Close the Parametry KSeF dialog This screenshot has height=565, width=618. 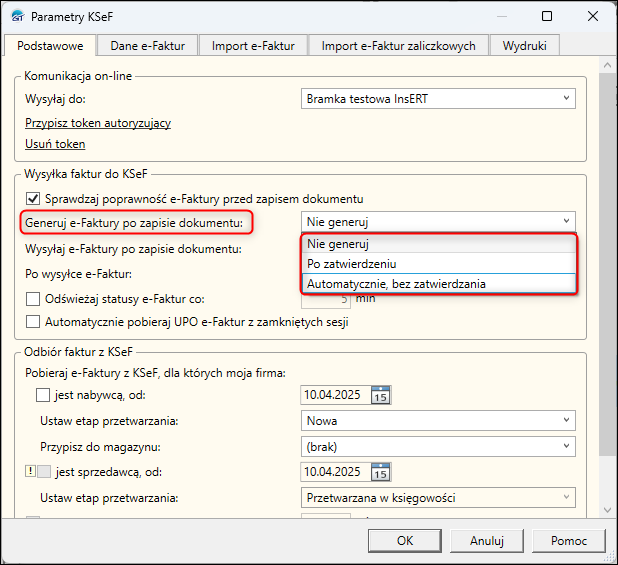click(594, 17)
